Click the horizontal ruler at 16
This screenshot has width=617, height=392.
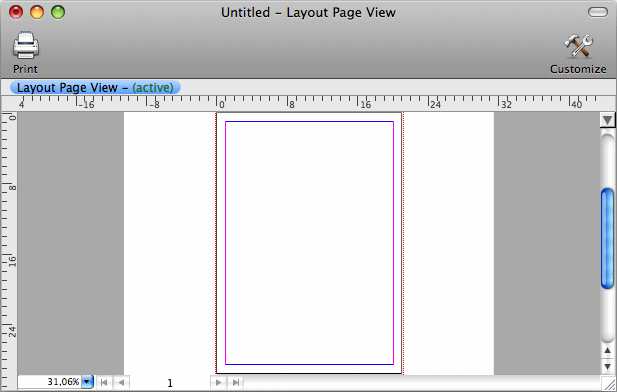tap(366, 104)
